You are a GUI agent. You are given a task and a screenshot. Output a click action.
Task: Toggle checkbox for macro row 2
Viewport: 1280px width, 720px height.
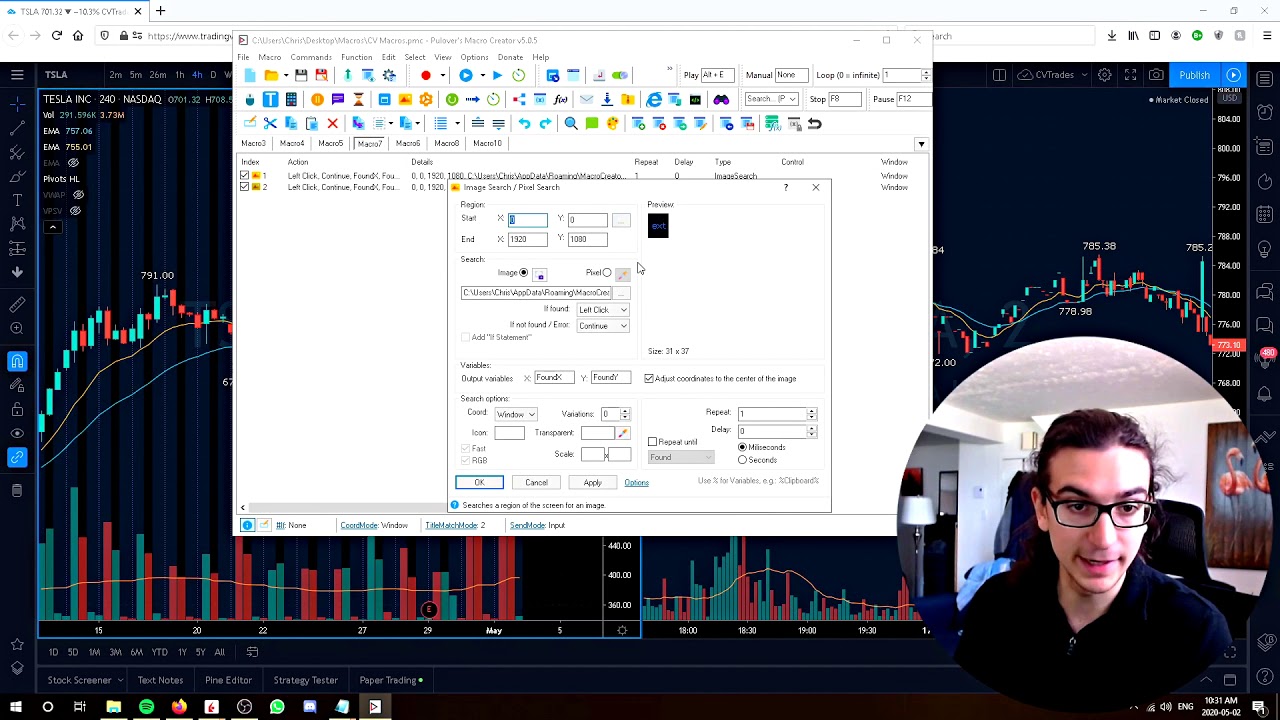coord(244,187)
